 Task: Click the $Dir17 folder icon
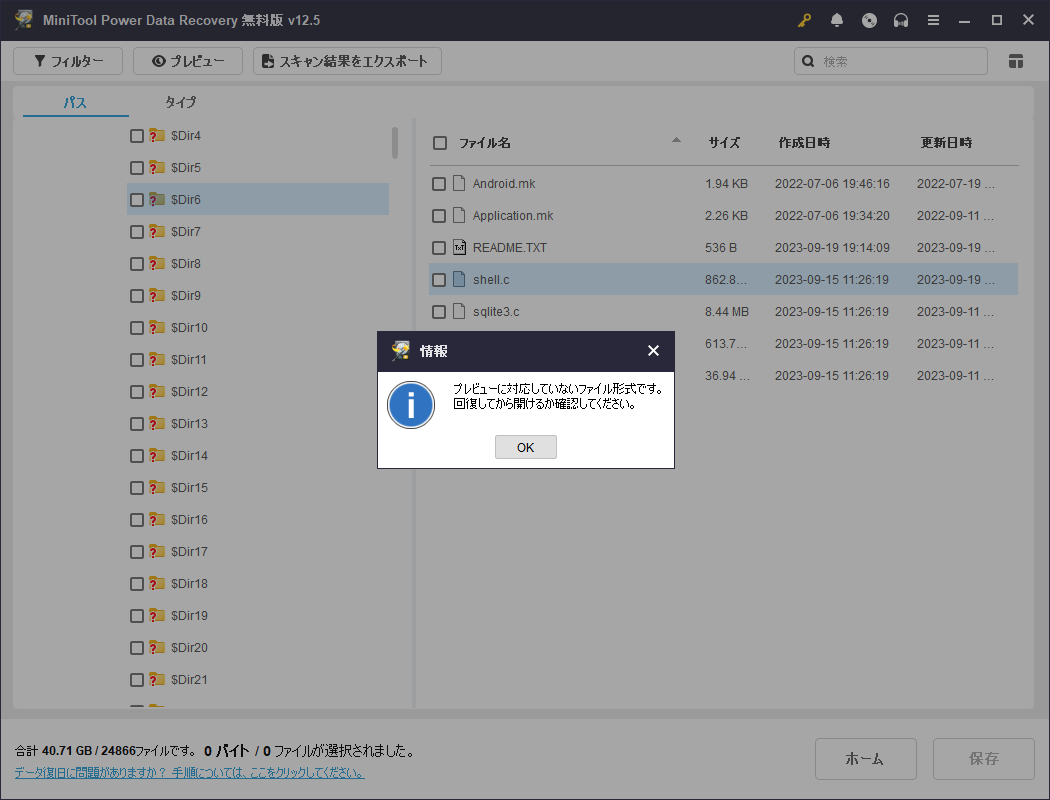tap(157, 551)
